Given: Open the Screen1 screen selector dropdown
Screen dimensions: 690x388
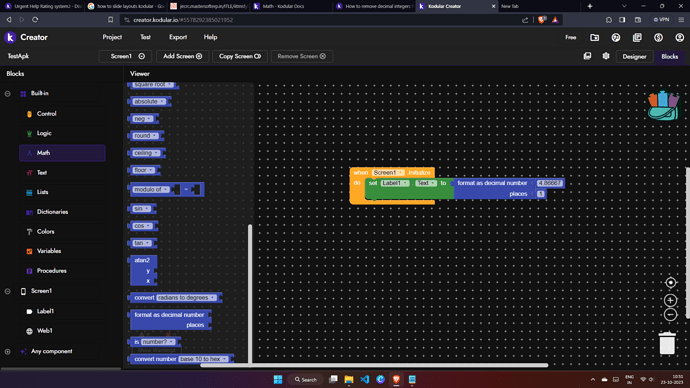Looking at the screenshot, I should (125, 56).
